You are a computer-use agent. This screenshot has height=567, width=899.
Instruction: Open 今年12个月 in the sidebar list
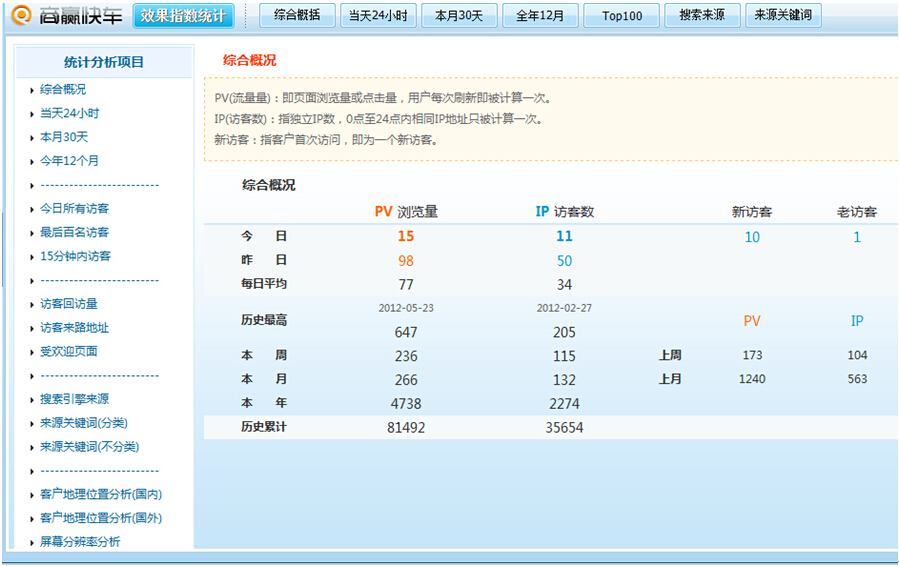(x=69, y=161)
